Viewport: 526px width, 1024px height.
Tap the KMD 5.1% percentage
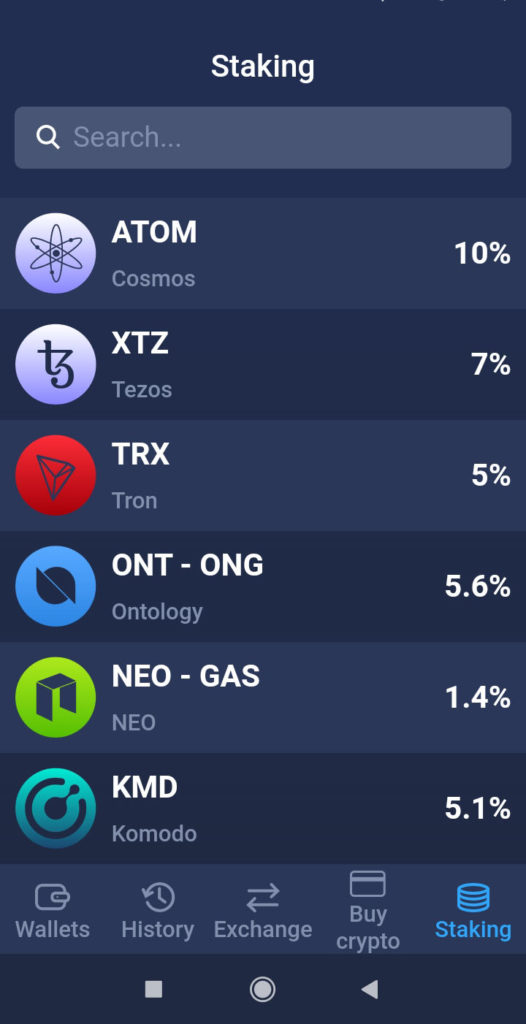coord(478,808)
